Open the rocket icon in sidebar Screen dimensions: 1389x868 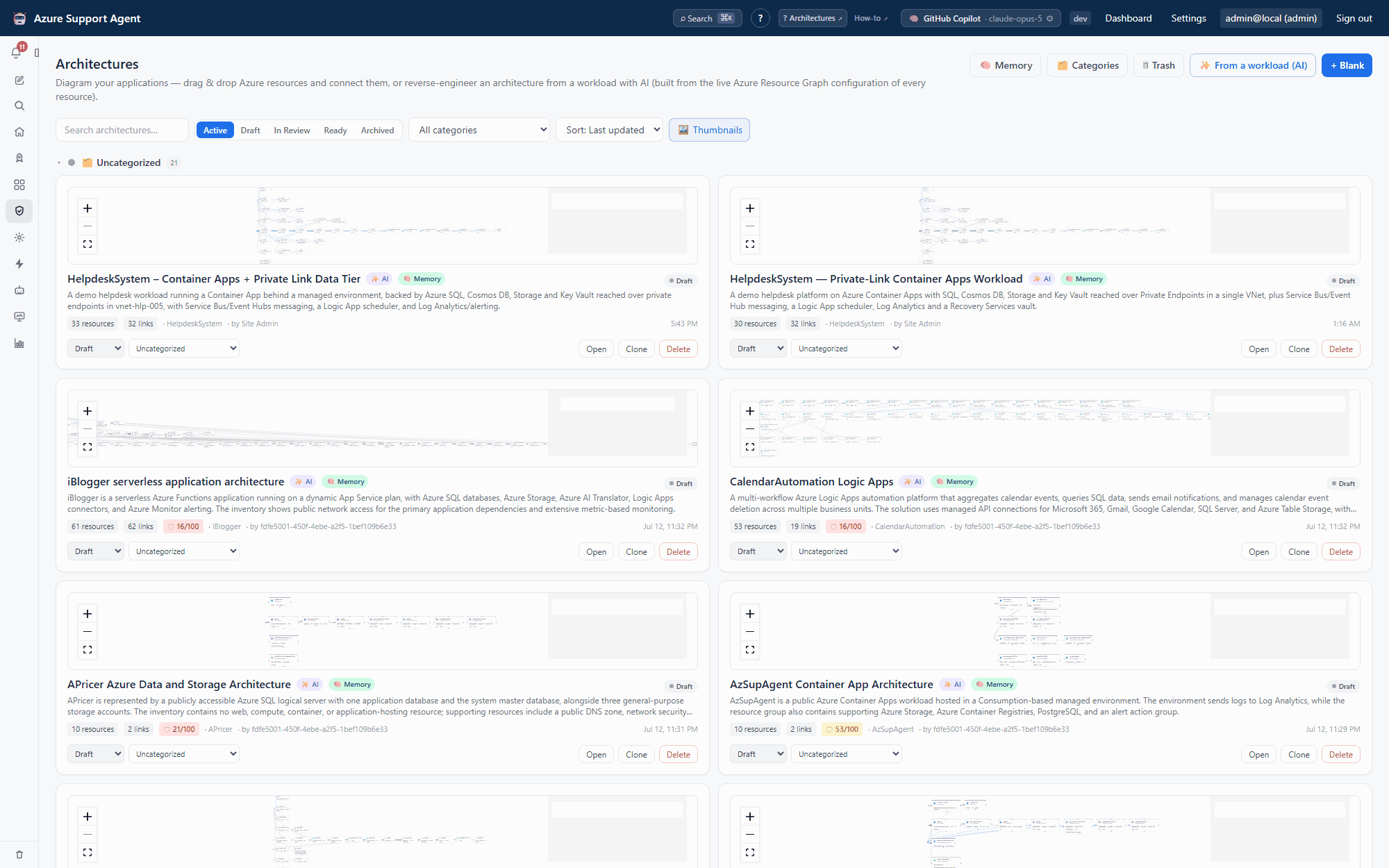coord(19,158)
